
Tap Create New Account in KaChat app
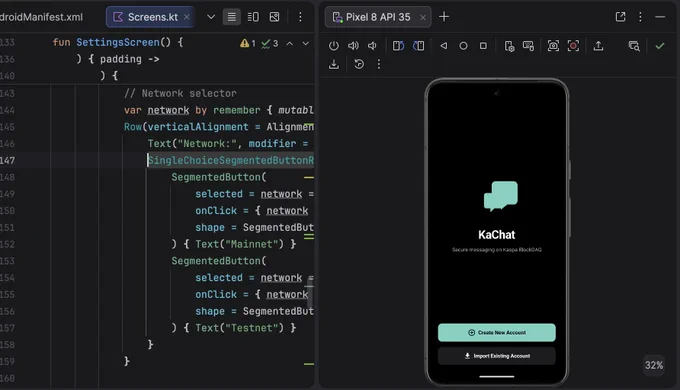[x=497, y=332]
